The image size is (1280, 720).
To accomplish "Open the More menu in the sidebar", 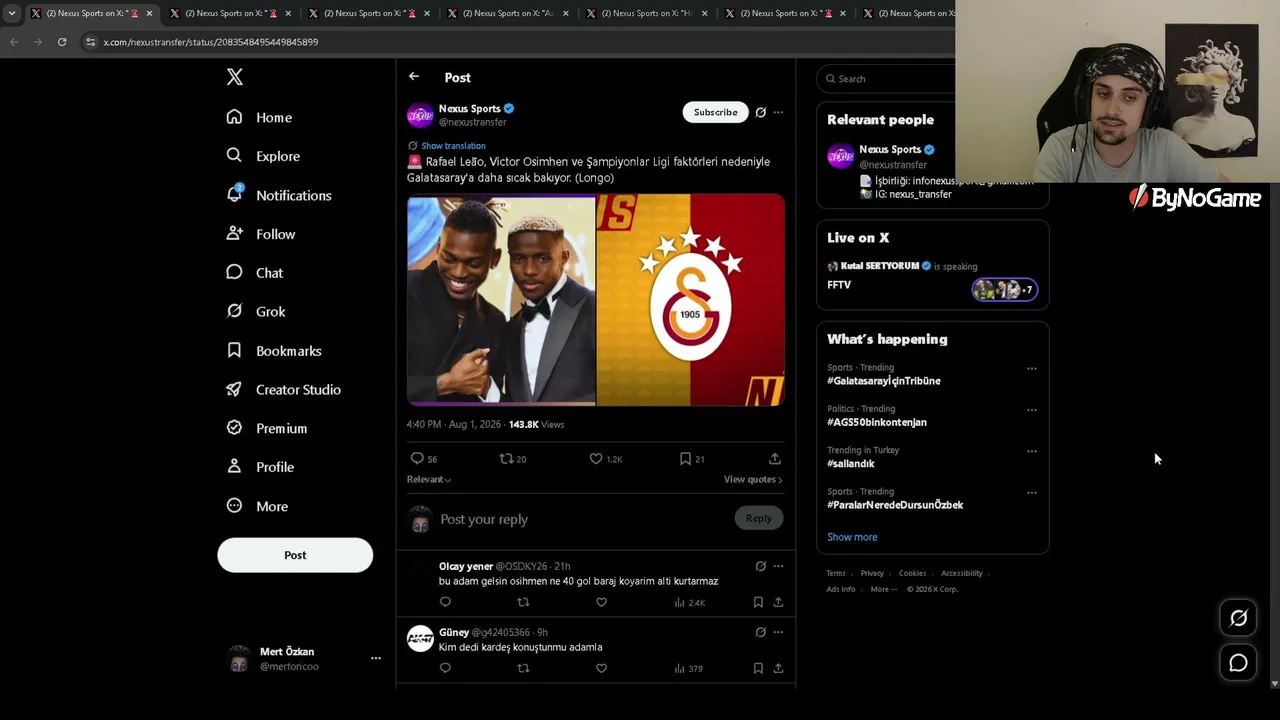I will (258, 506).
